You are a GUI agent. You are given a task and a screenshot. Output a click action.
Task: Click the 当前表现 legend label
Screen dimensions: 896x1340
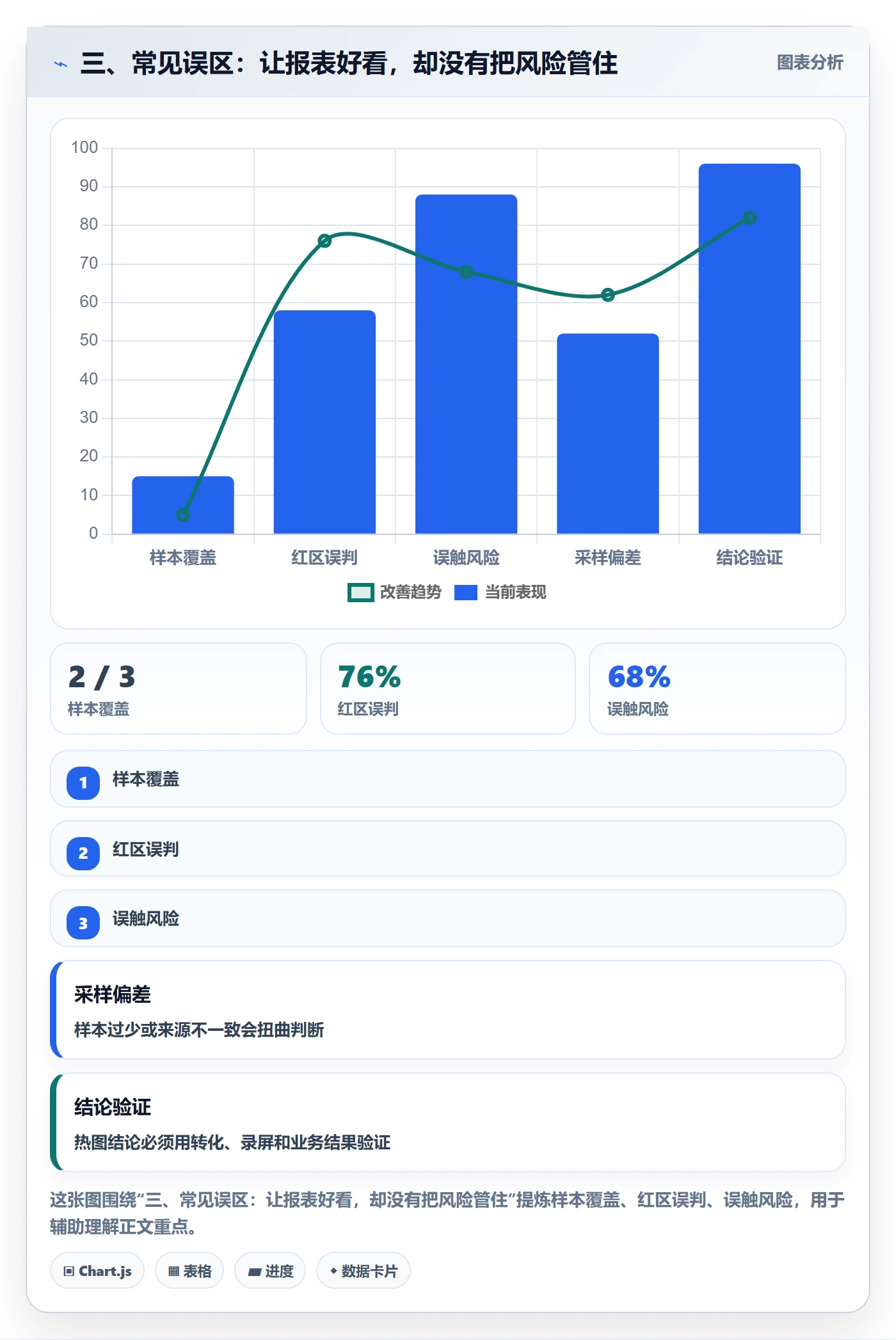[516, 593]
